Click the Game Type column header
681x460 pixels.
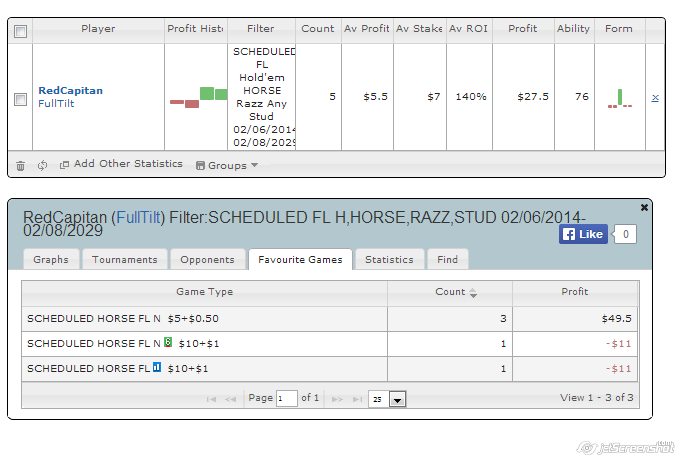pyautogui.click(x=205, y=292)
